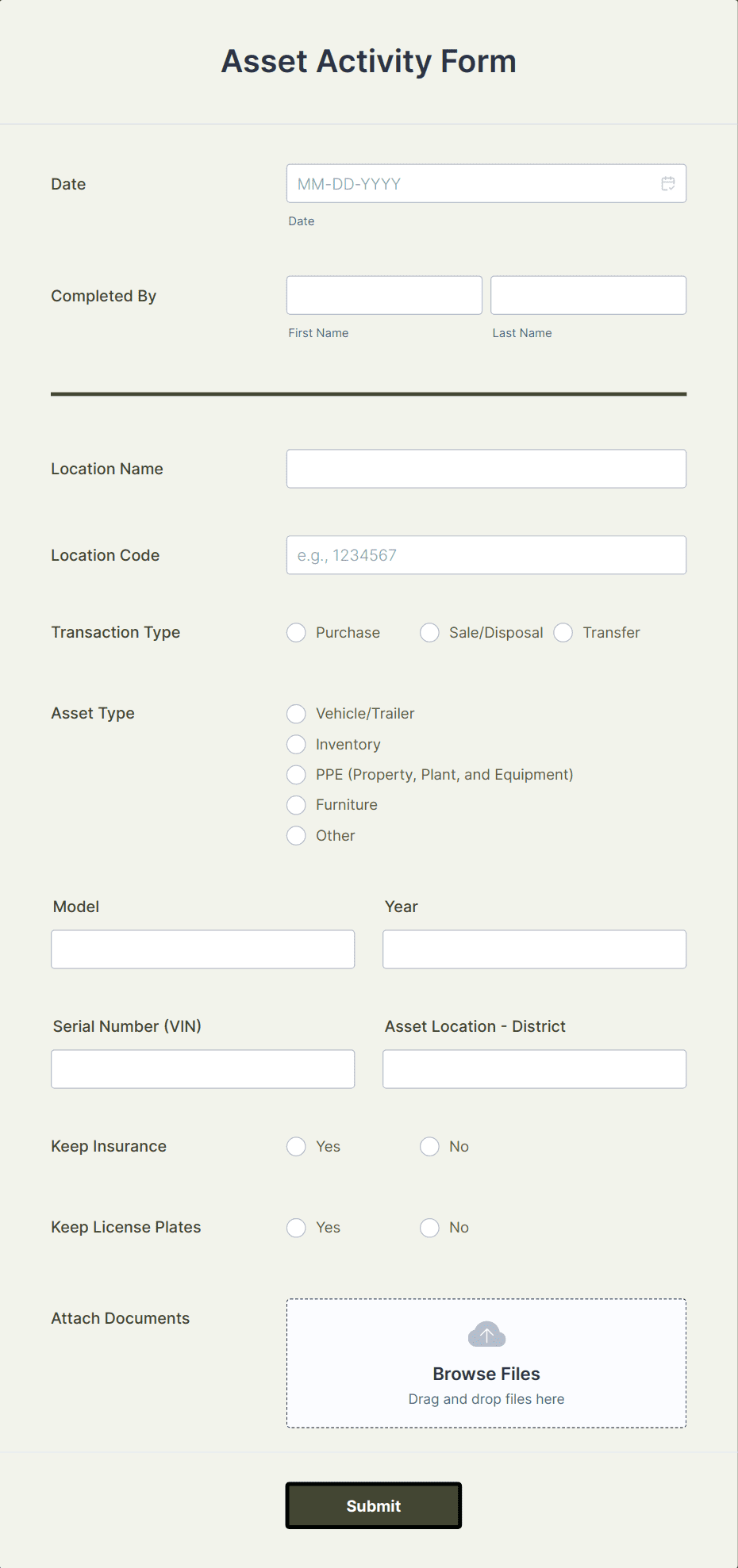The image size is (738, 1568).
Task: Open the date picker calendar icon
Action: tap(668, 183)
